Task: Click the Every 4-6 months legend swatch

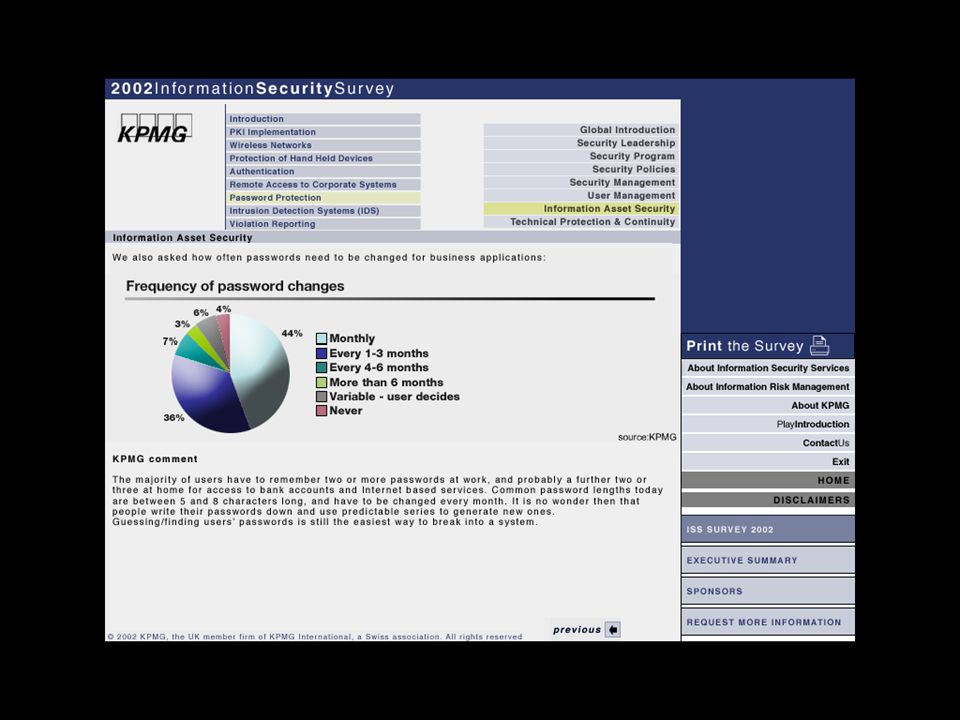Action: 321,367
